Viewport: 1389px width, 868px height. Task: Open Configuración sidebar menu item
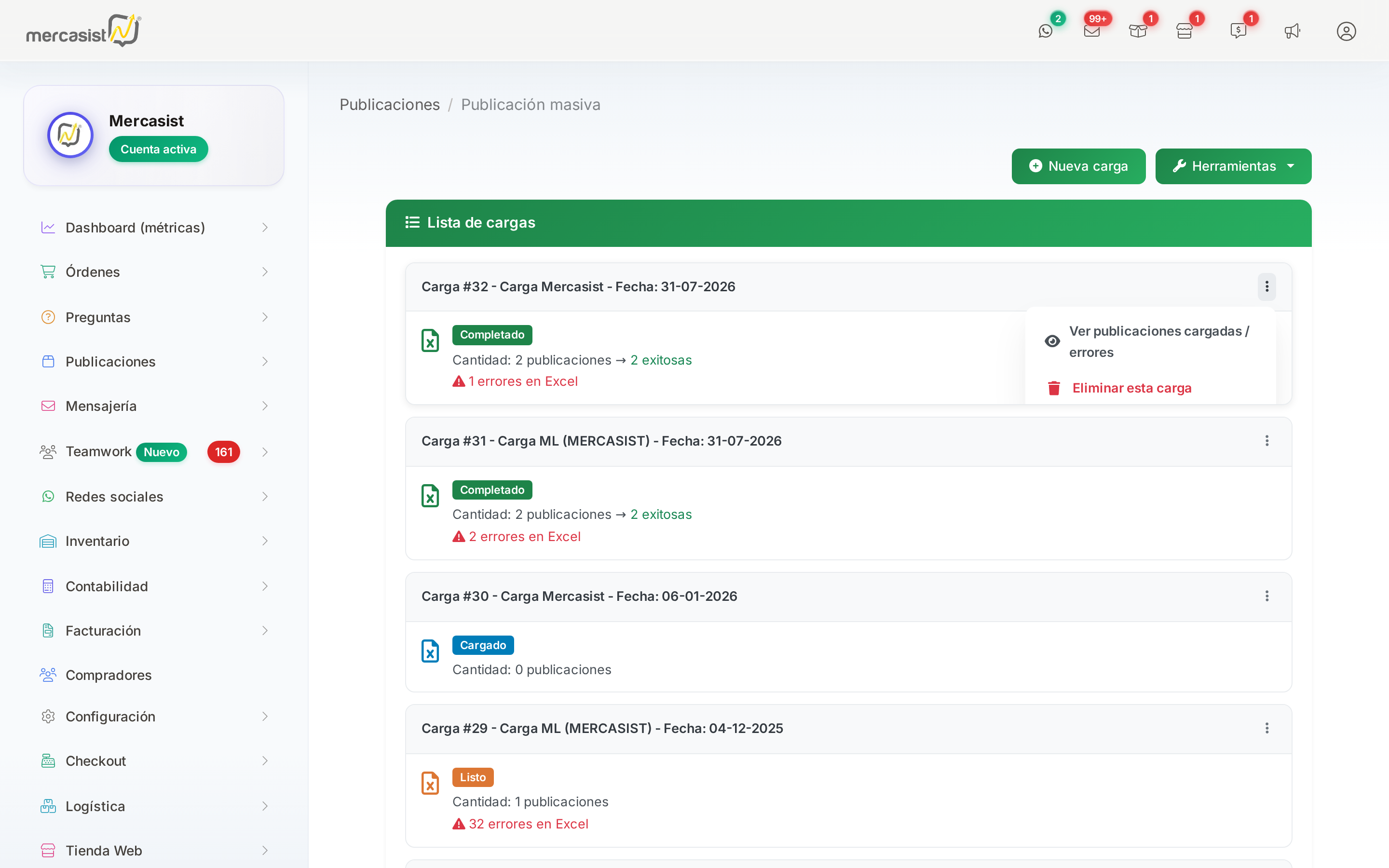pyautogui.click(x=154, y=717)
